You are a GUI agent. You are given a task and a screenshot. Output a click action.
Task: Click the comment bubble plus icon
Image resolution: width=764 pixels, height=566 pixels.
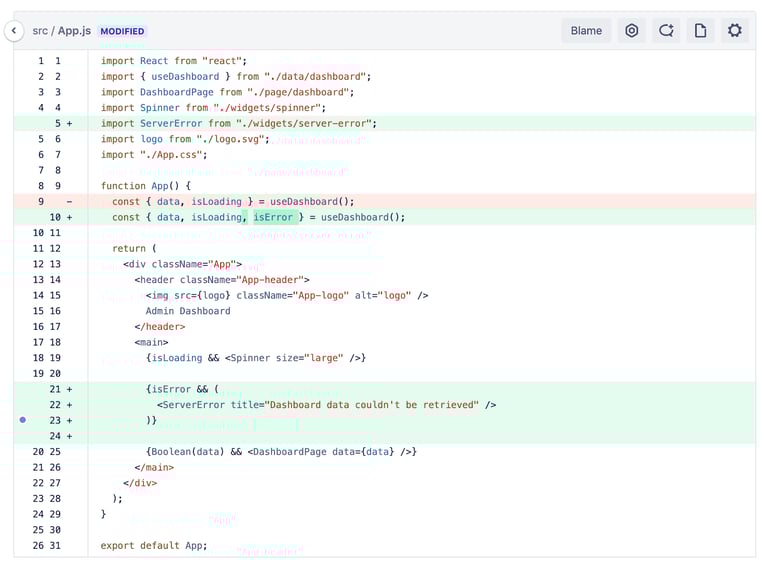(x=666, y=31)
